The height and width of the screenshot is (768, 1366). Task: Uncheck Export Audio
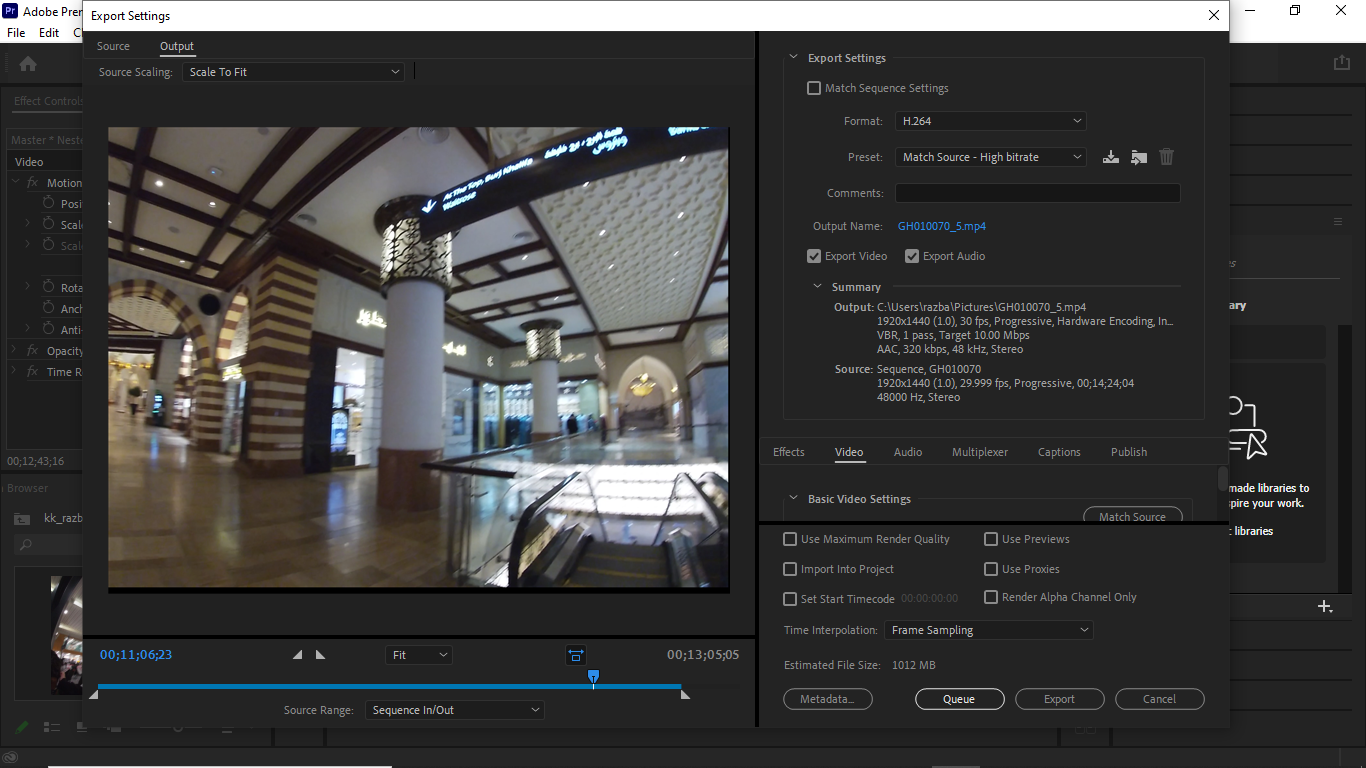click(911, 256)
